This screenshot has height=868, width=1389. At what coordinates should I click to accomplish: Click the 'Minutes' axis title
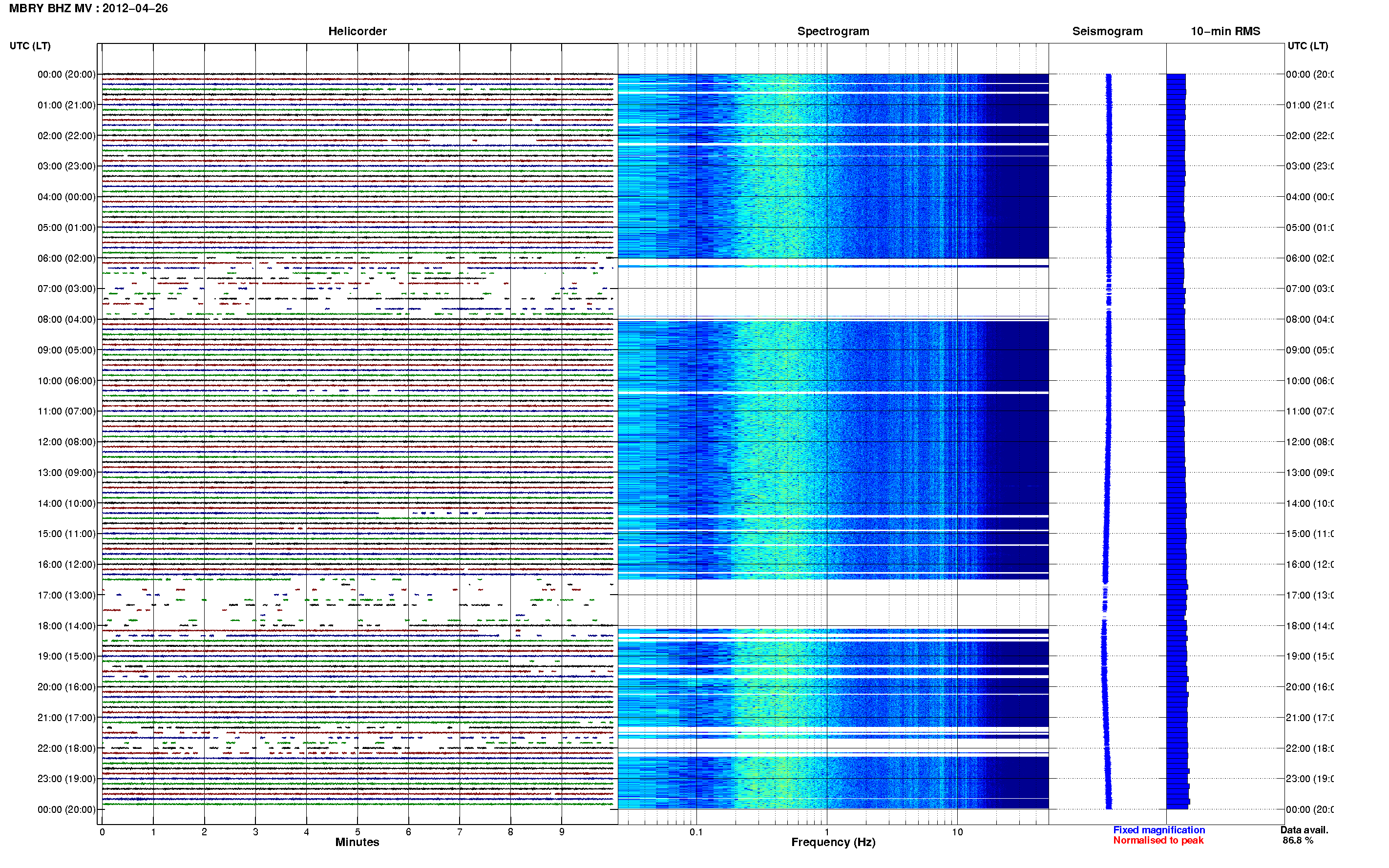pyautogui.click(x=357, y=842)
